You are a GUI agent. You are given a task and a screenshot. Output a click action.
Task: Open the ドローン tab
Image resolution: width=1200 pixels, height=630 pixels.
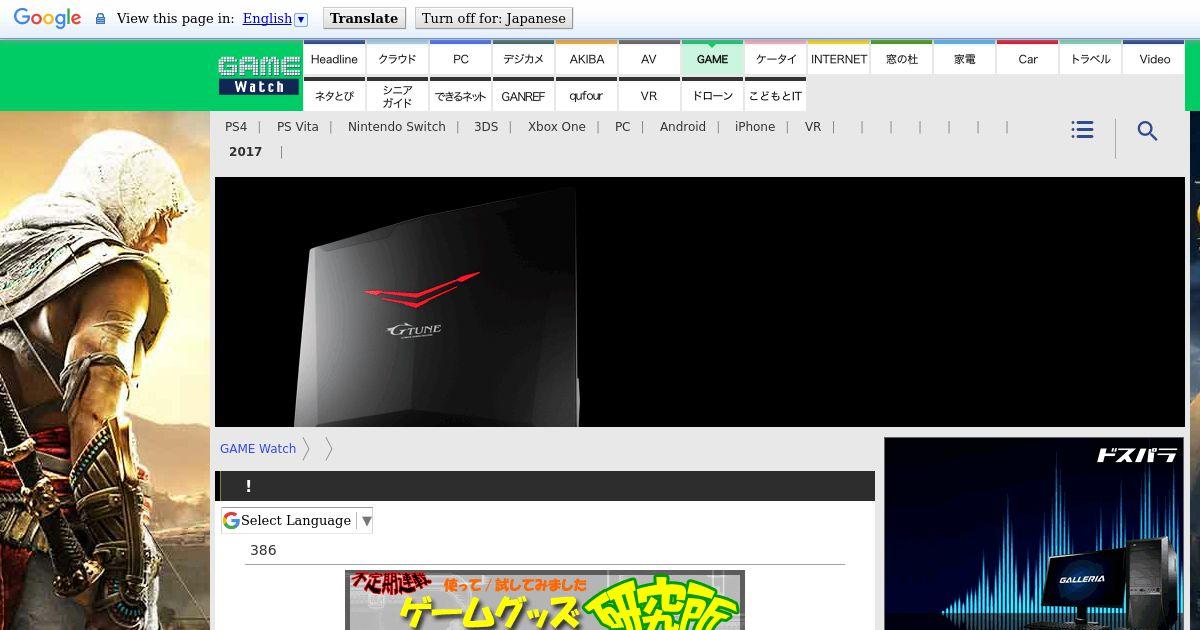[712, 95]
